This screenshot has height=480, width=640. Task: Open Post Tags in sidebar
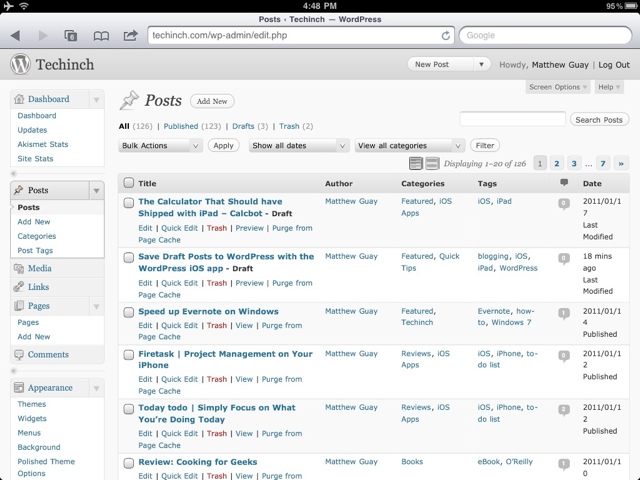35,250
